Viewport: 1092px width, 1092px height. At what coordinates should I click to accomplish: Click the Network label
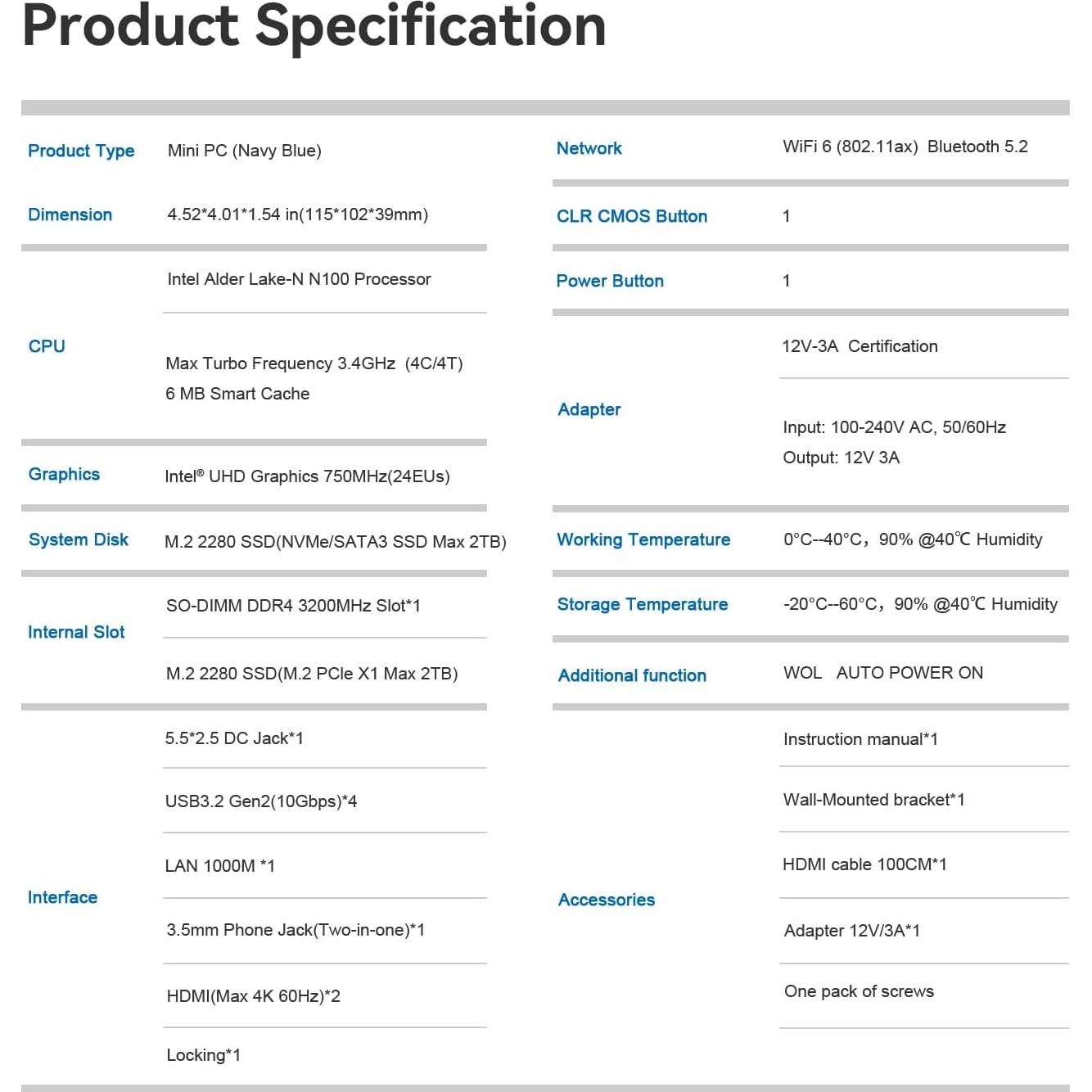pyautogui.click(x=589, y=148)
